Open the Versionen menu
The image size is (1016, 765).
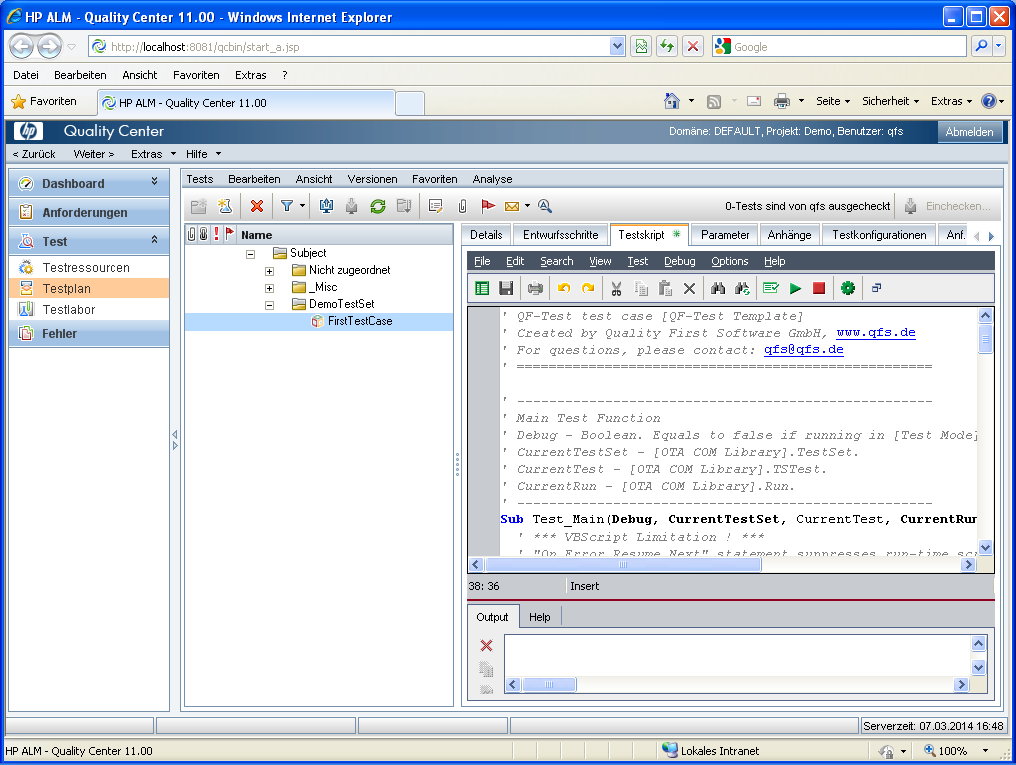click(372, 179)
